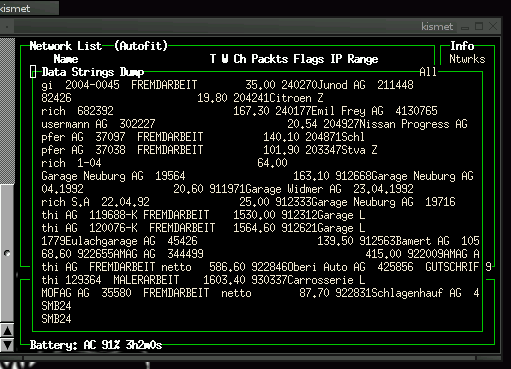
Task: Select the kismet taskbar tab at top
Action: pyautogui.click(x=28, y=8)
